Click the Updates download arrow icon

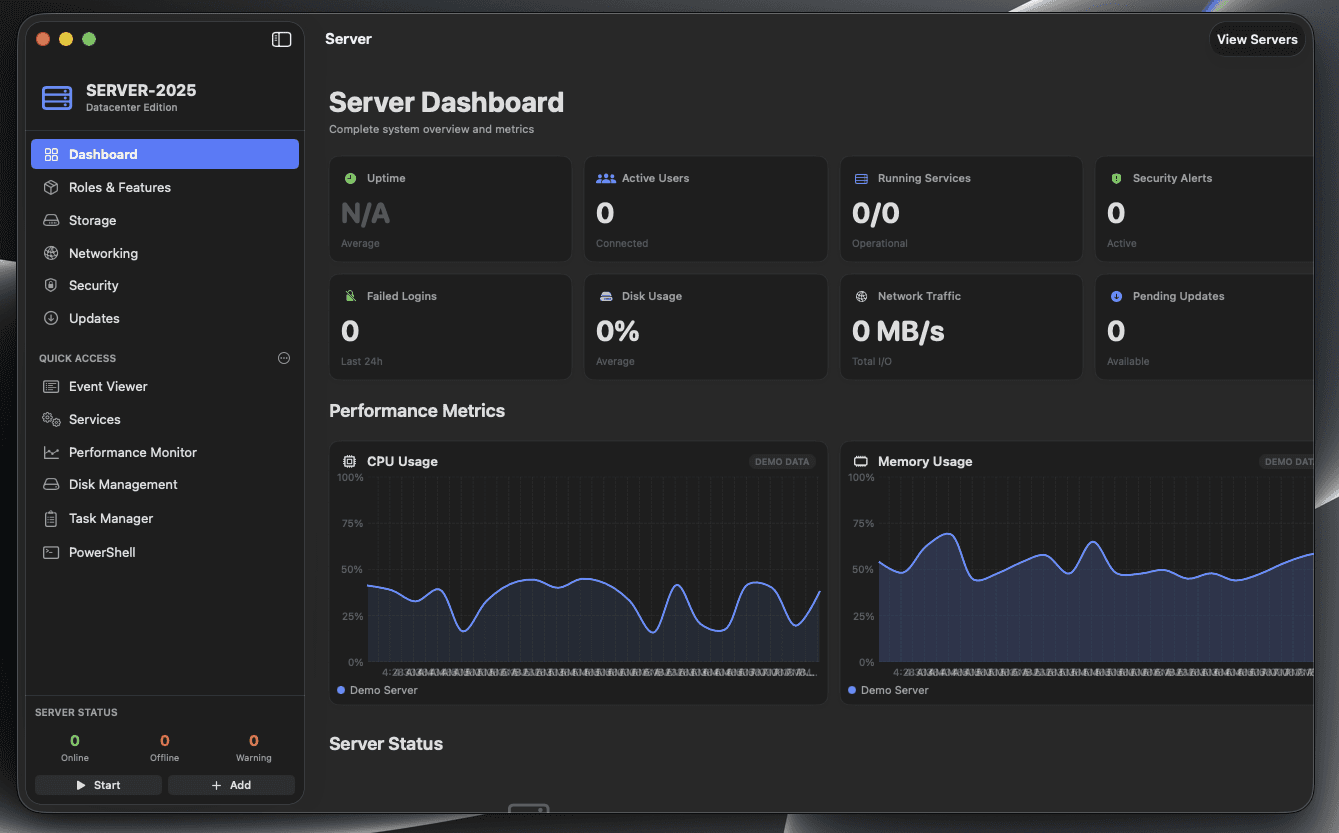tap(51, 318)
